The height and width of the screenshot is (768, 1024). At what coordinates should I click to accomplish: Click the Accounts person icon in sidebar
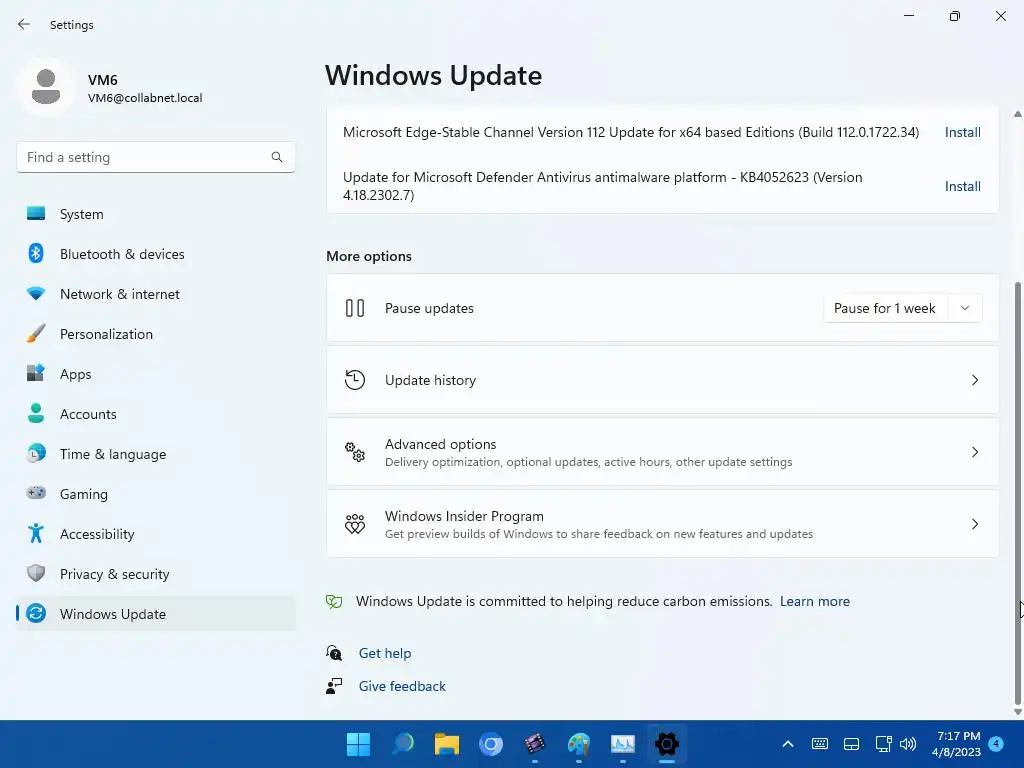[x=36, y=413]
